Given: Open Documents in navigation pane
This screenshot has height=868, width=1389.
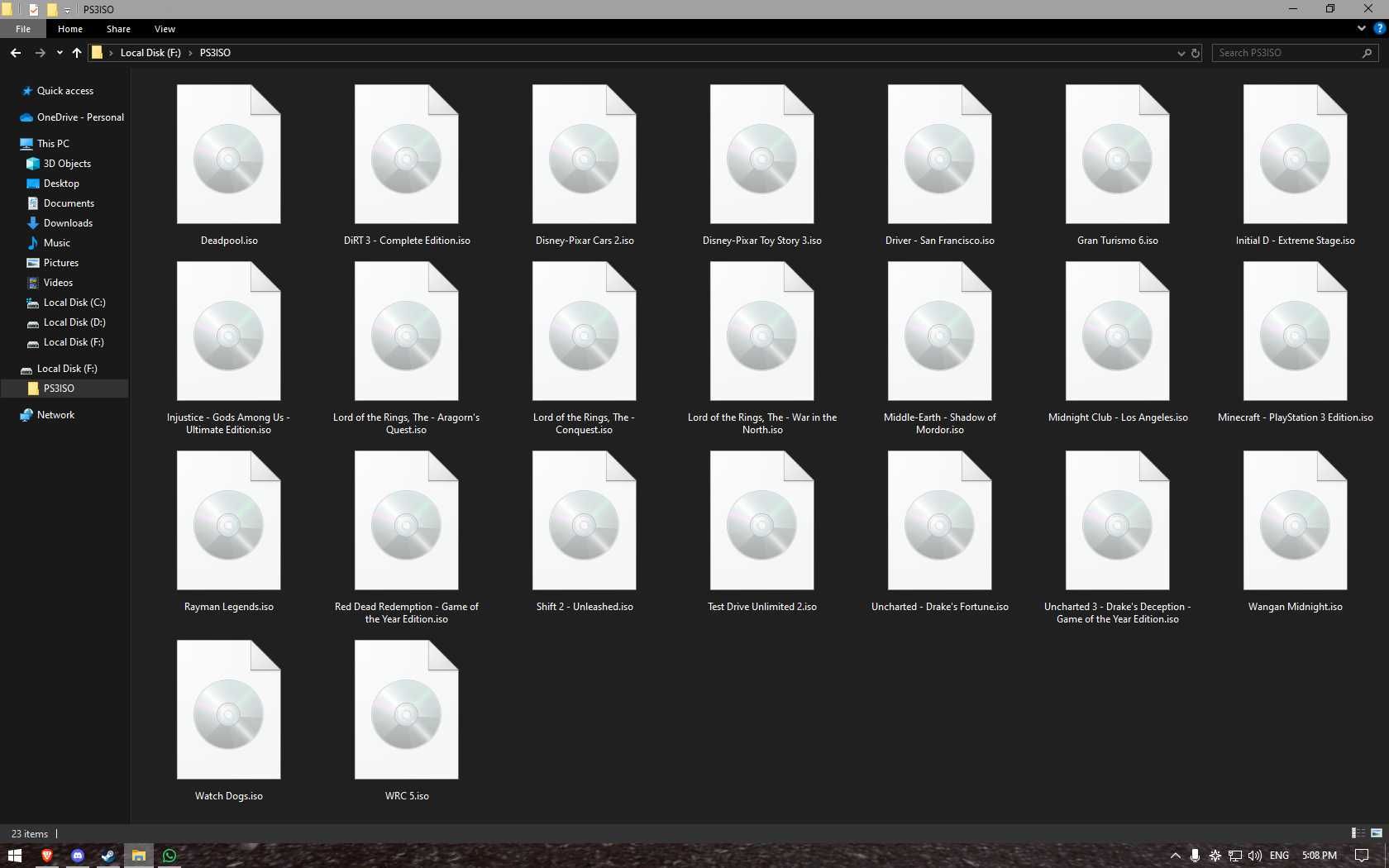Looking at the screenshot, I should [69, 203].
